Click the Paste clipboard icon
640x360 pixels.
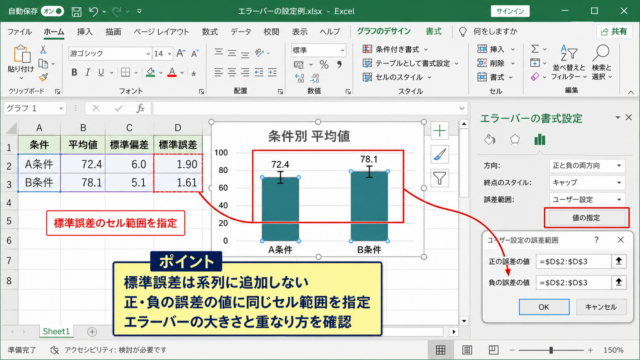pyautogui.click(x=21, y=54)
